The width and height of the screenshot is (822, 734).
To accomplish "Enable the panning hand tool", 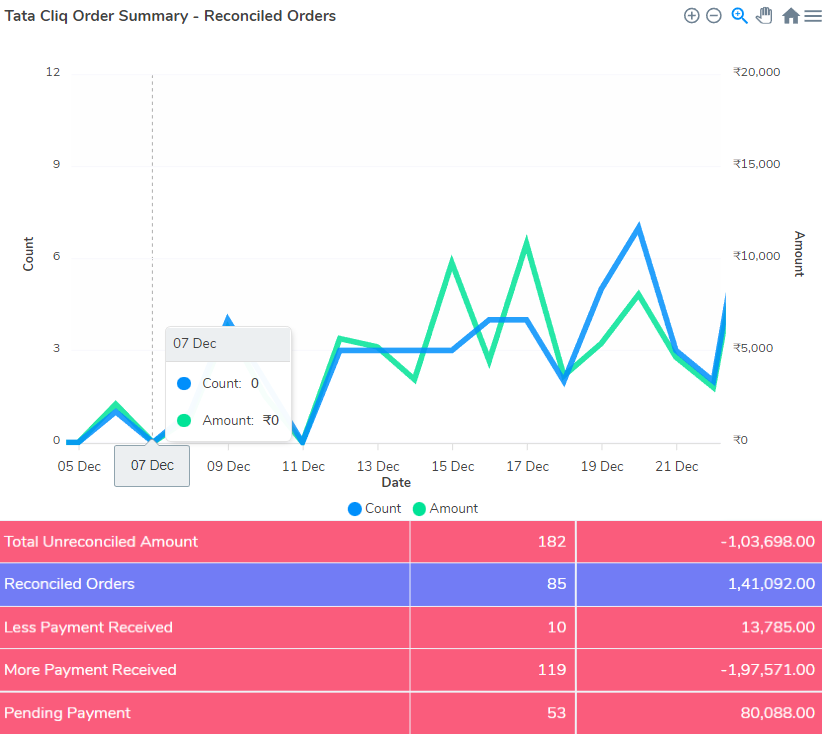I will (764, 16).
